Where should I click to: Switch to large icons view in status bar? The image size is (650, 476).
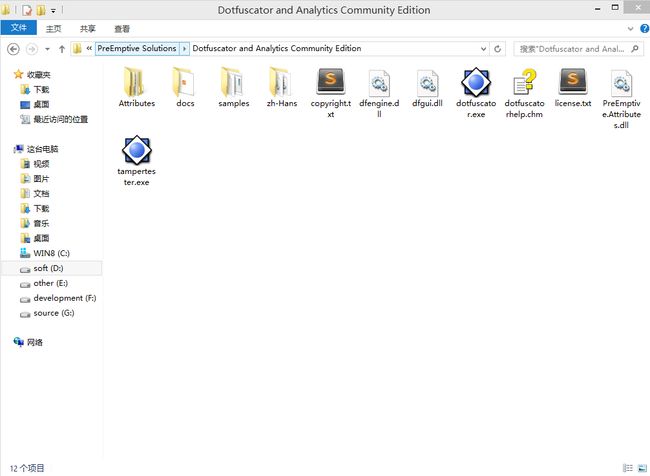642,468
